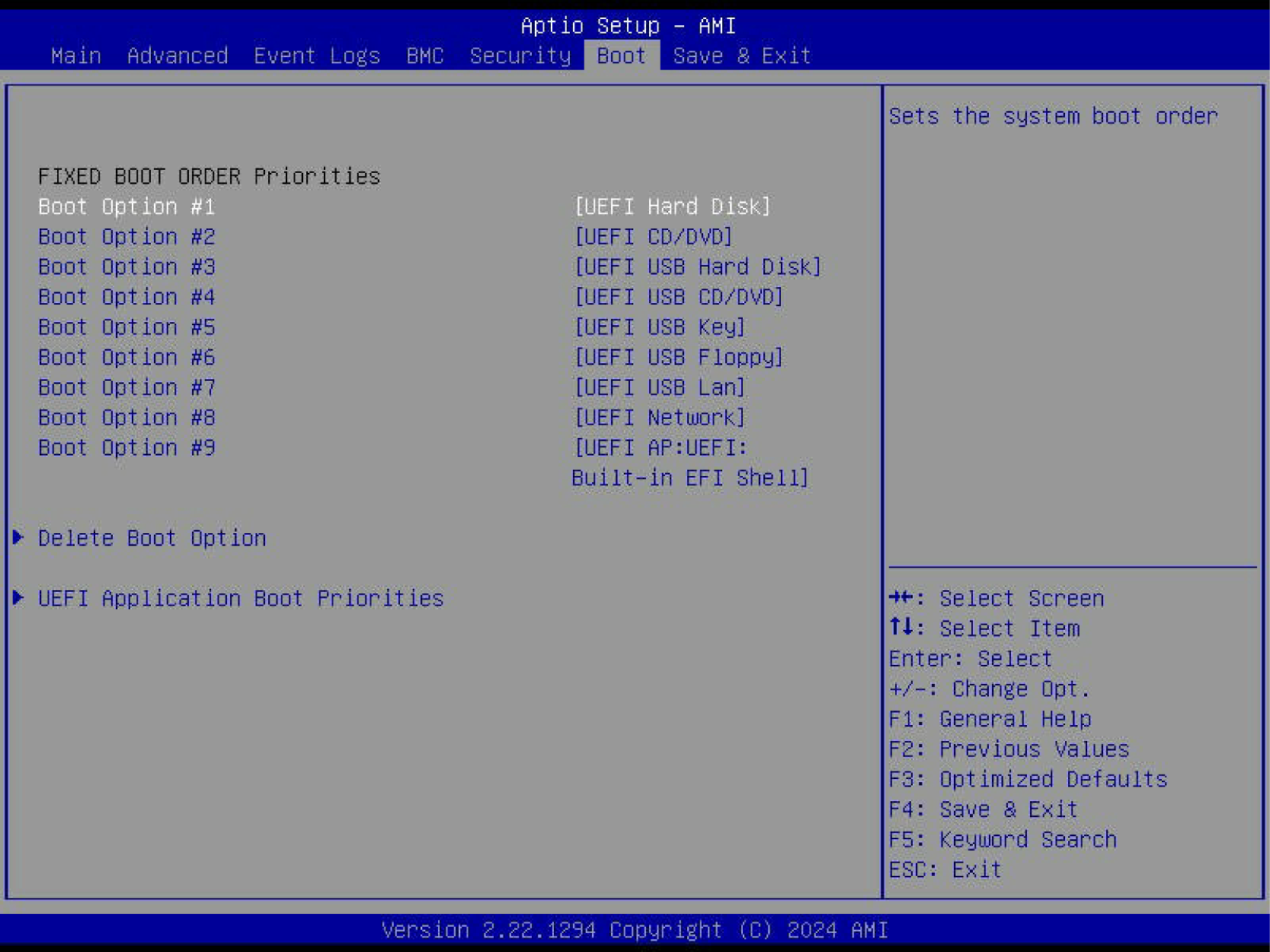Click help text 'Sets the system boot order'
Viewport: 1270px width, 952px height.
[1053, 117]
